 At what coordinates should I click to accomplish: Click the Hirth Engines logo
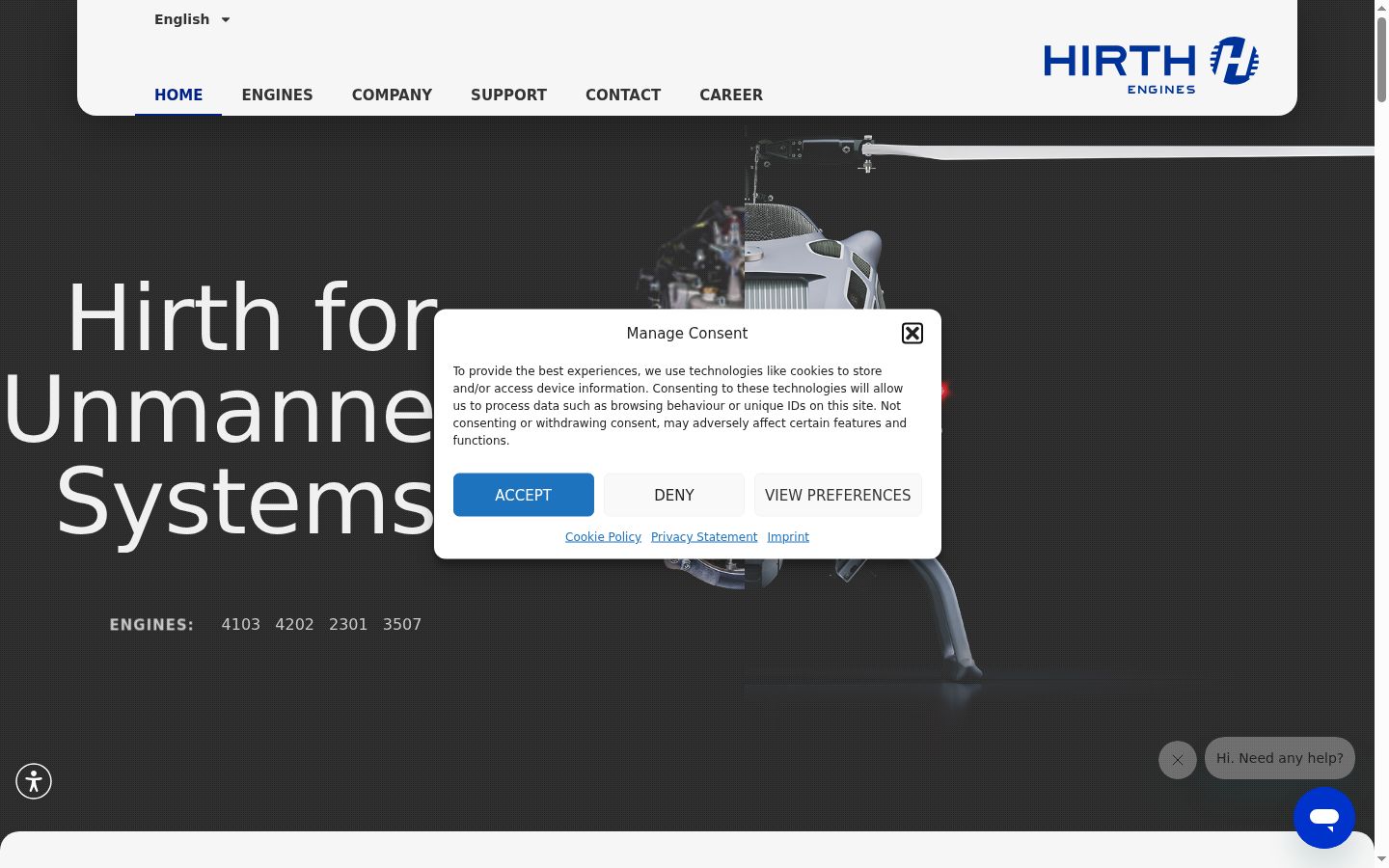point(1151,66)
